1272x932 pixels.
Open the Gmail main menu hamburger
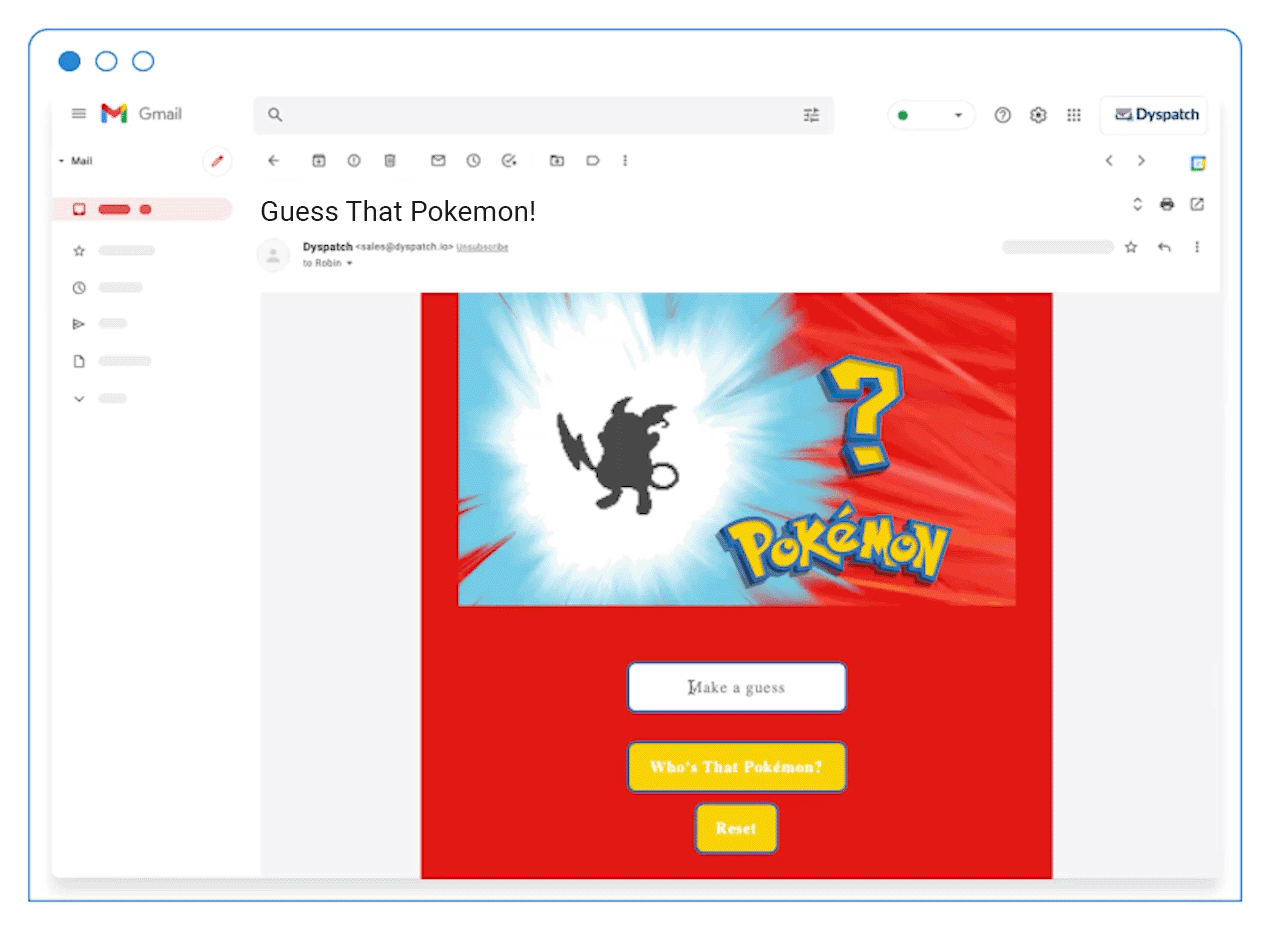click(79, 114)
